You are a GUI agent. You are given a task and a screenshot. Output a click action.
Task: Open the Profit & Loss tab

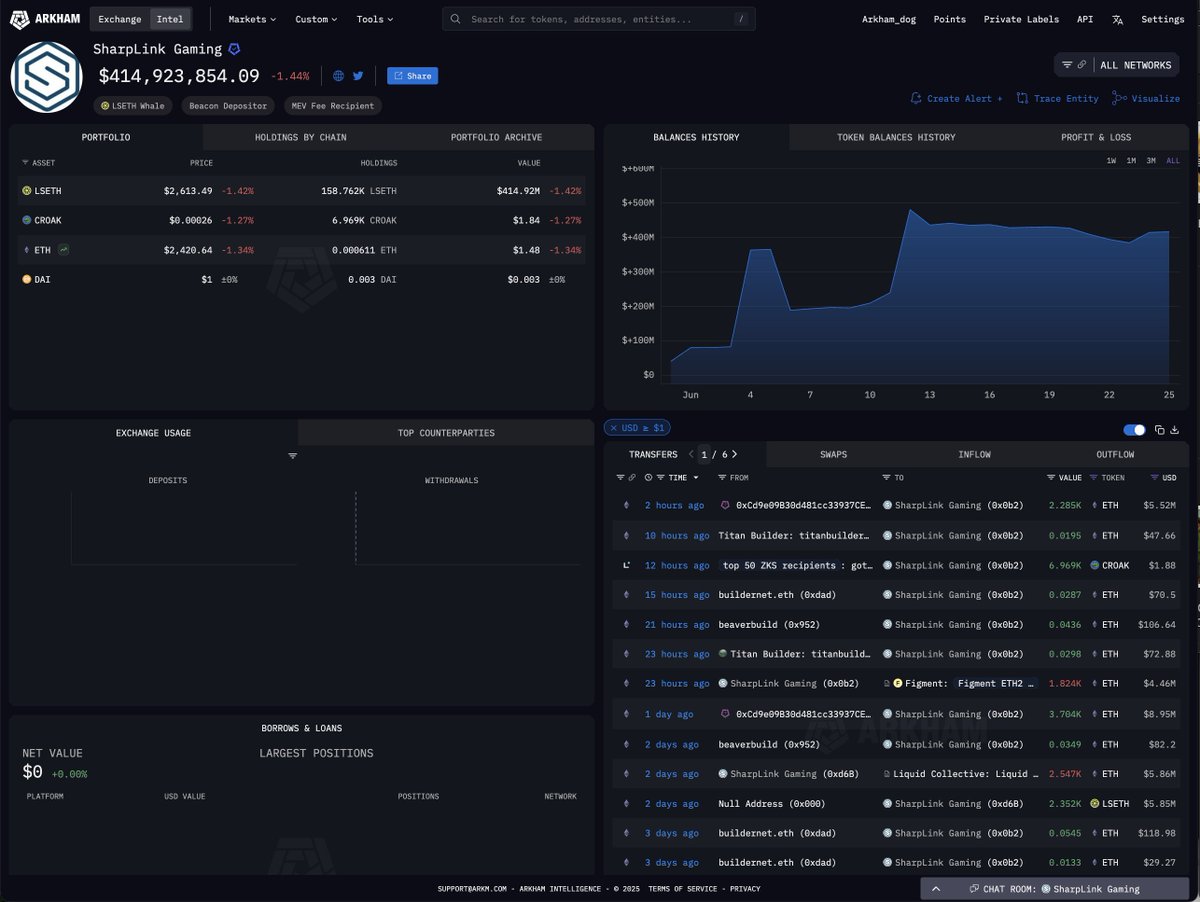(1096, 137)
